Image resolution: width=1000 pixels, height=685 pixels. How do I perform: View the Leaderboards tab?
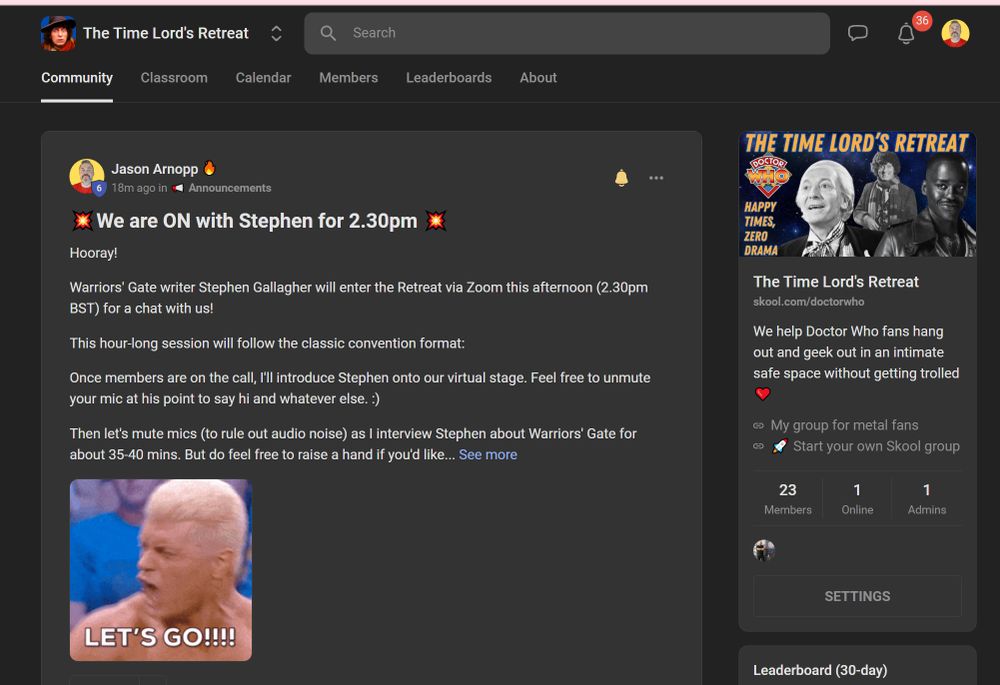(449, 78)
